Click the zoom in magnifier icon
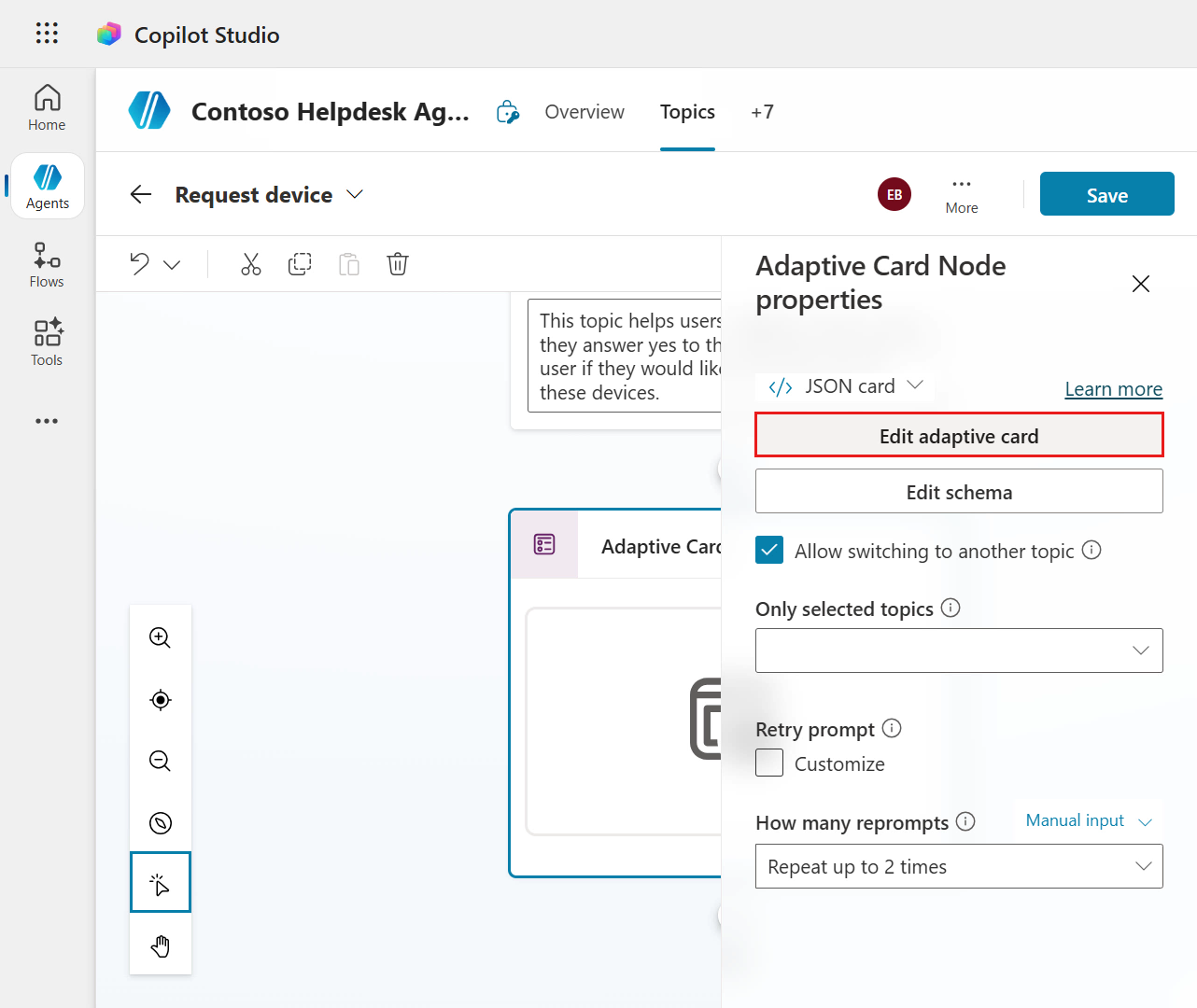 point(161,638)
